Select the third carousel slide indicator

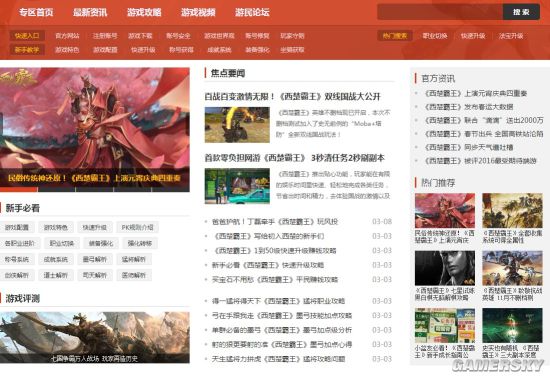pyautogui.click(x=94, y=189)
